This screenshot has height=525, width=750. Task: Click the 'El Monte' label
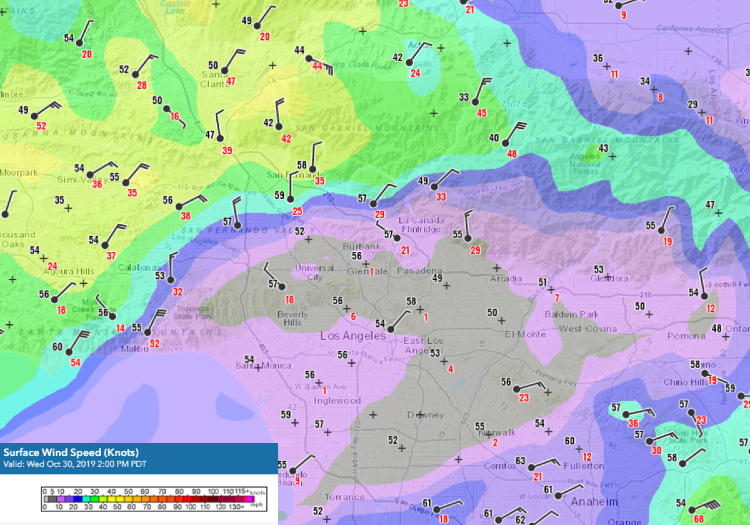[x=525, y=334]
